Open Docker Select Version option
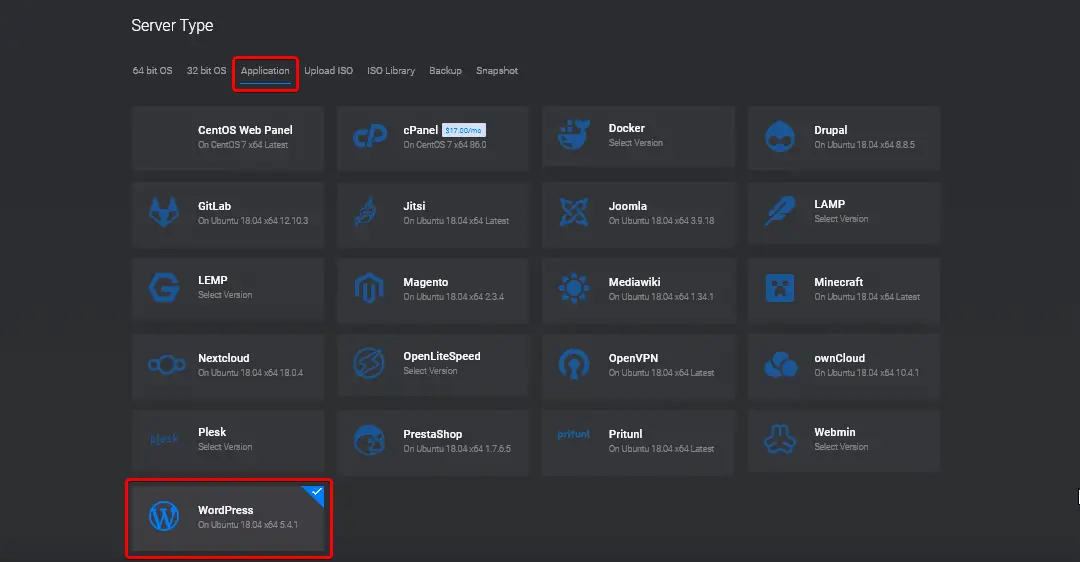The image size is (1080, 562). tap(636, 143)
